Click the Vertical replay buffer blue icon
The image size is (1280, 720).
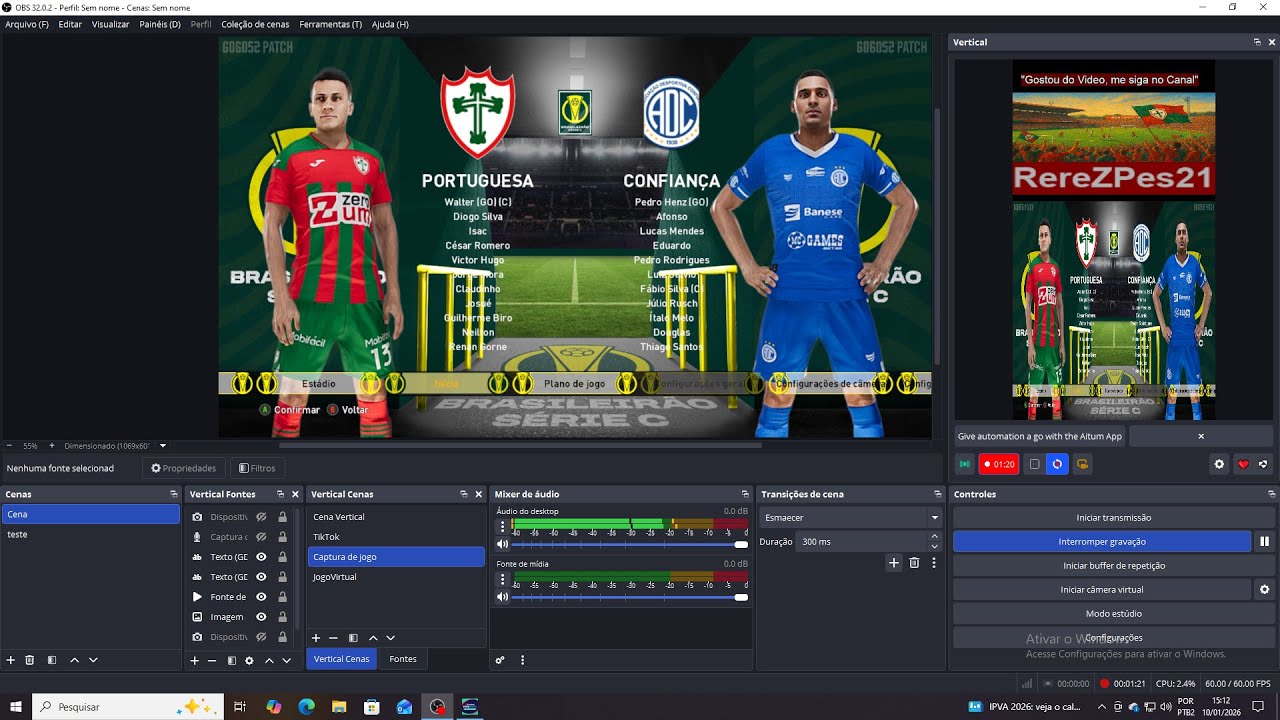click(1058, 464)
